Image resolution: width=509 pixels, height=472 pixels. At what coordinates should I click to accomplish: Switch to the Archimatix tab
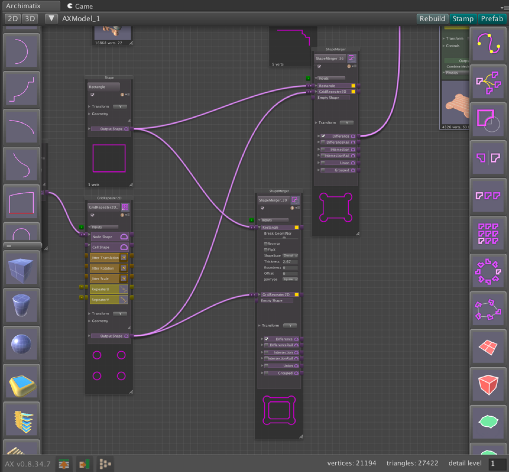point(23,6)
